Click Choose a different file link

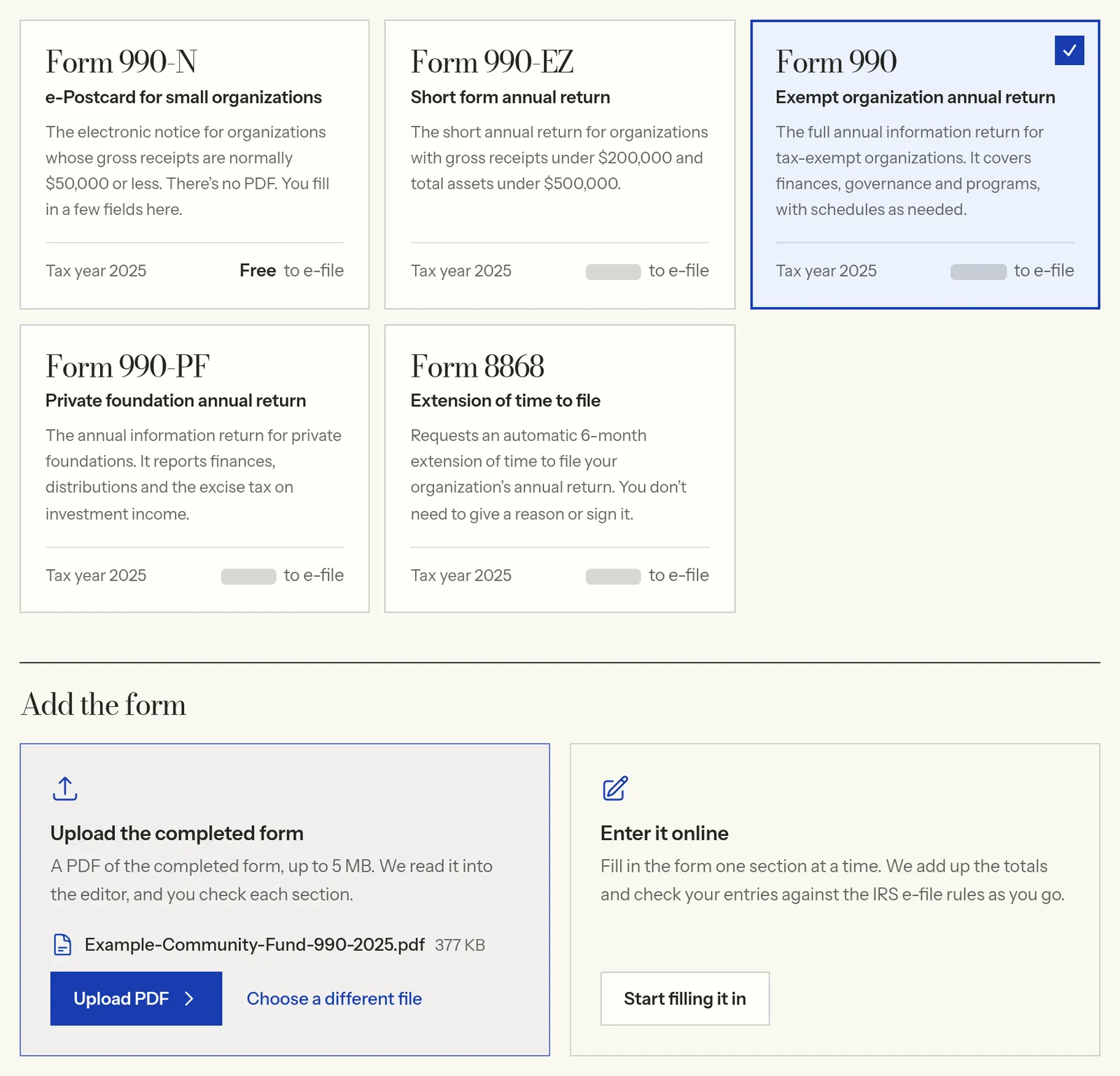point(334,999)
